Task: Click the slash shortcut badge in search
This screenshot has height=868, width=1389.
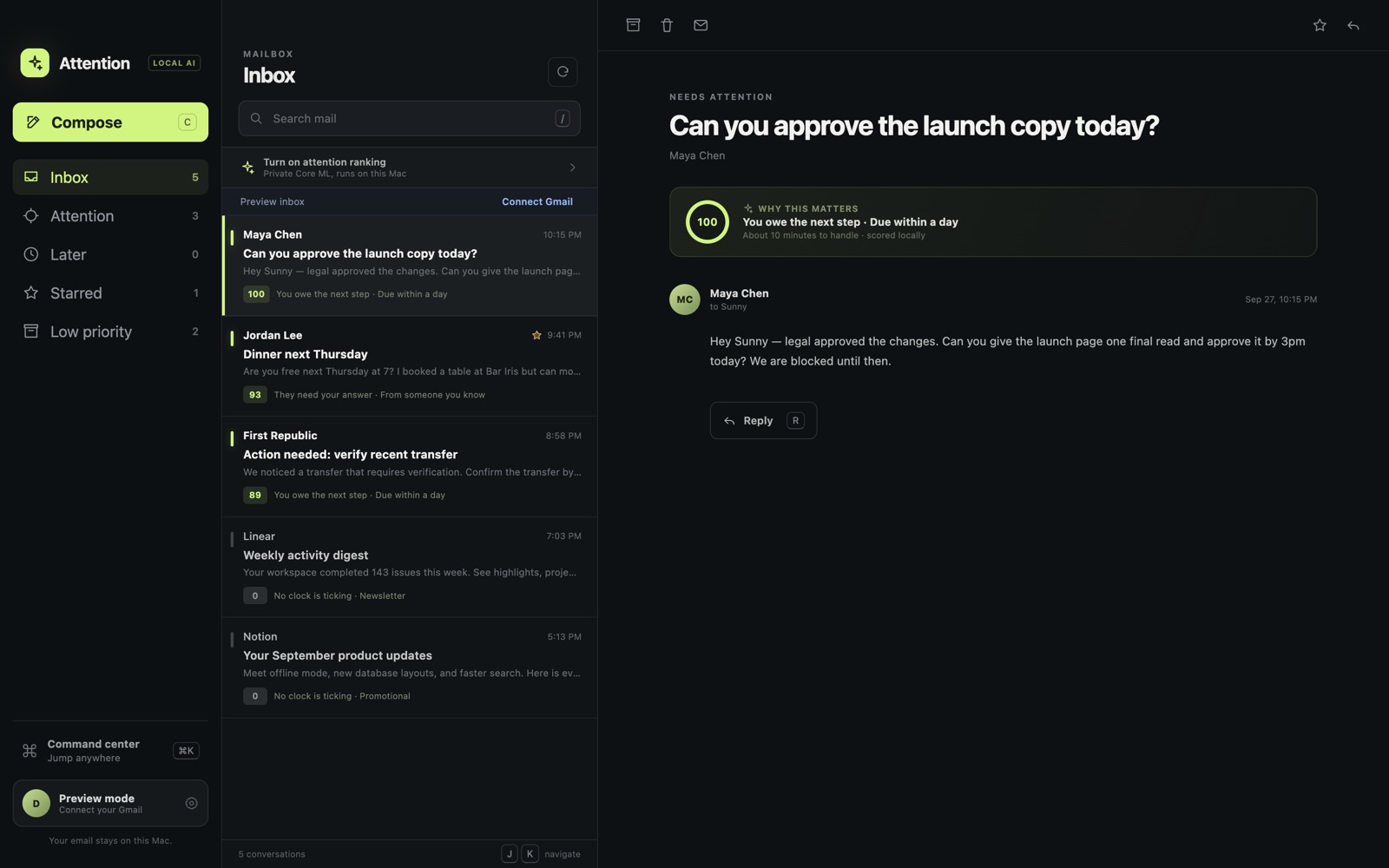Action: (563, 119)
